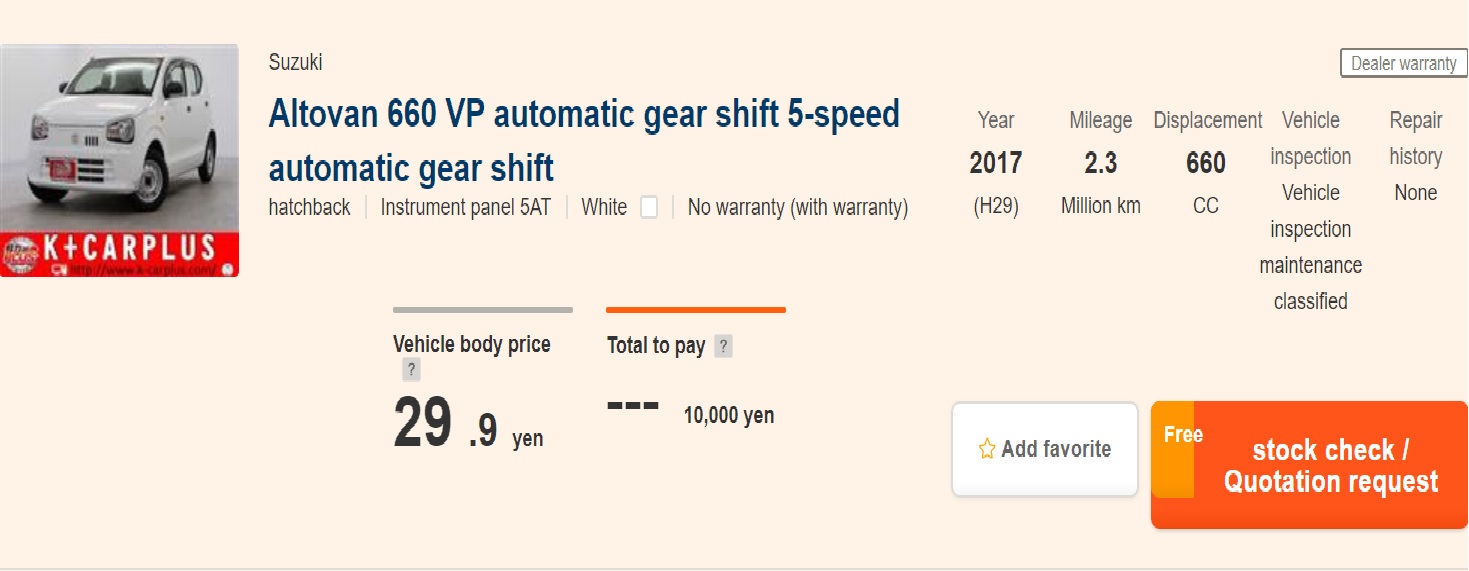This screenshot has height=571, width=1469.
Task: Click the Repair history None entry
Action: tap(1415, 192)
